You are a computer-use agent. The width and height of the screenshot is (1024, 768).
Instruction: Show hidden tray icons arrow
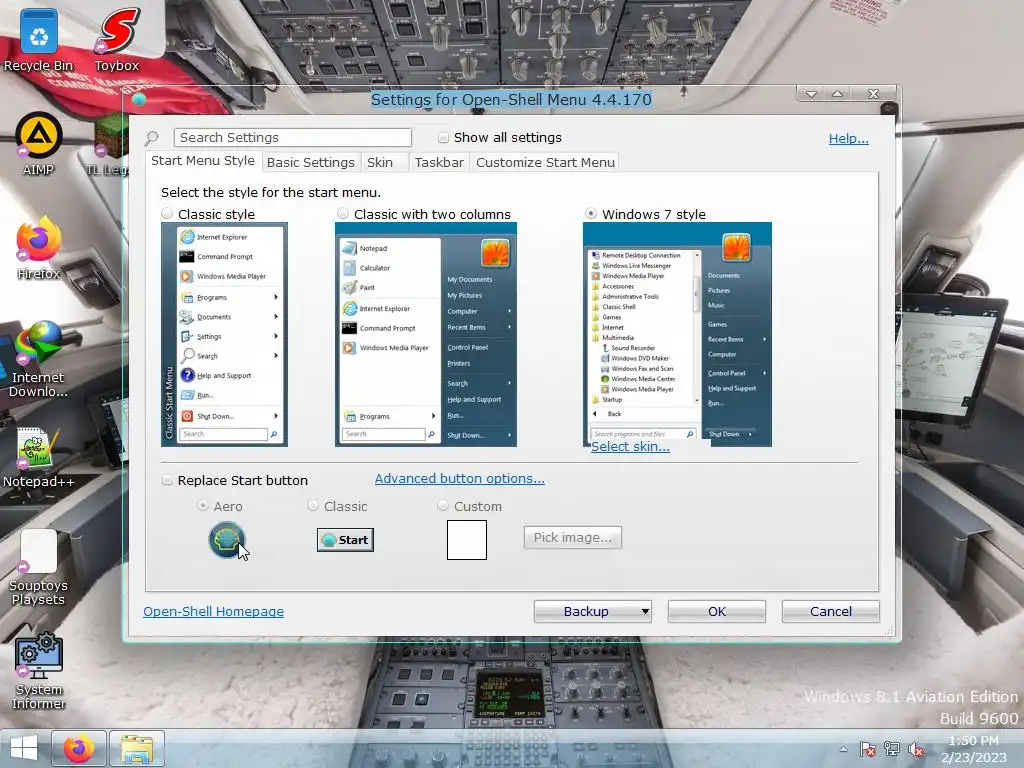pyautogui.click(x=844, y=749)
